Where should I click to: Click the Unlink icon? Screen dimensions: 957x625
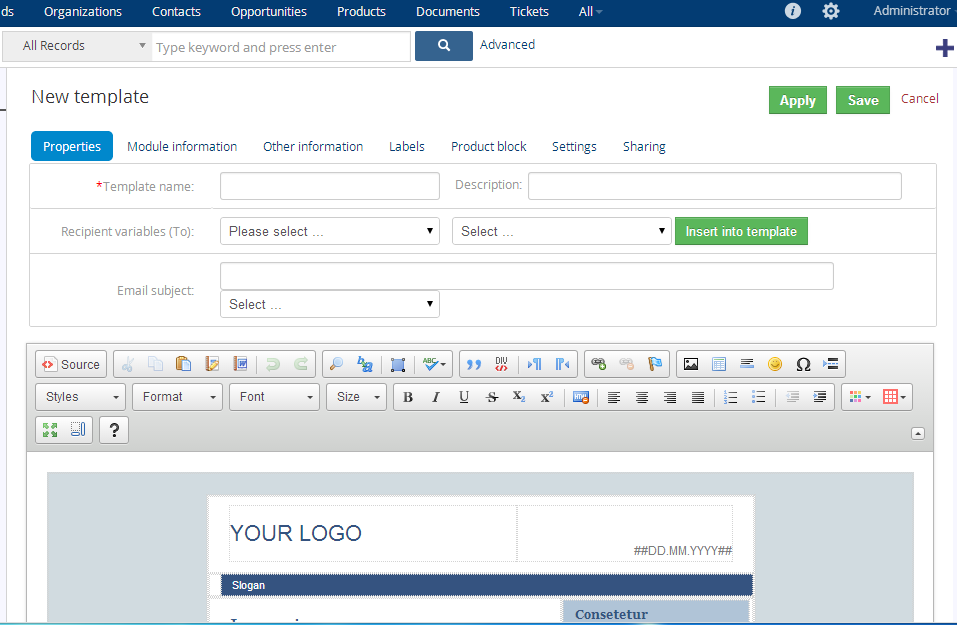point(627,364)
